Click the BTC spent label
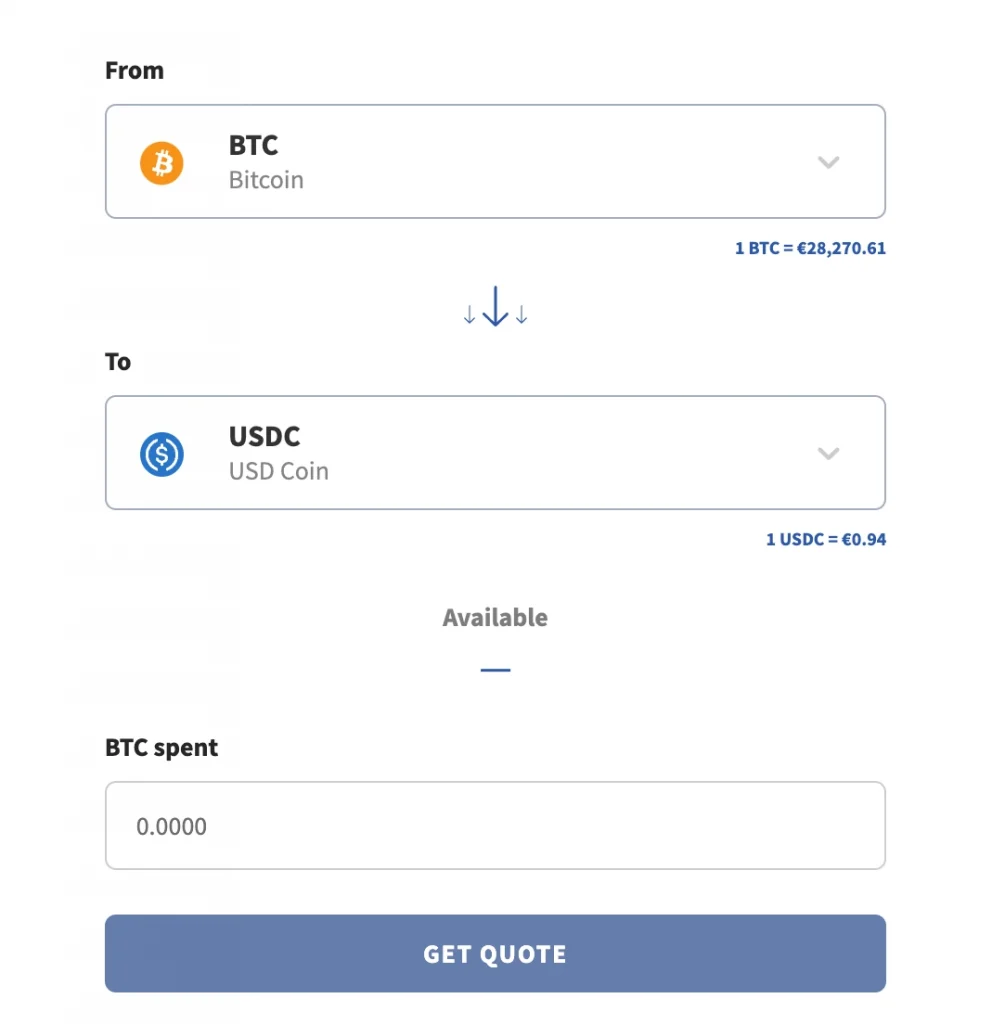This screenshot has height=1024, width=992. [161, 748]
